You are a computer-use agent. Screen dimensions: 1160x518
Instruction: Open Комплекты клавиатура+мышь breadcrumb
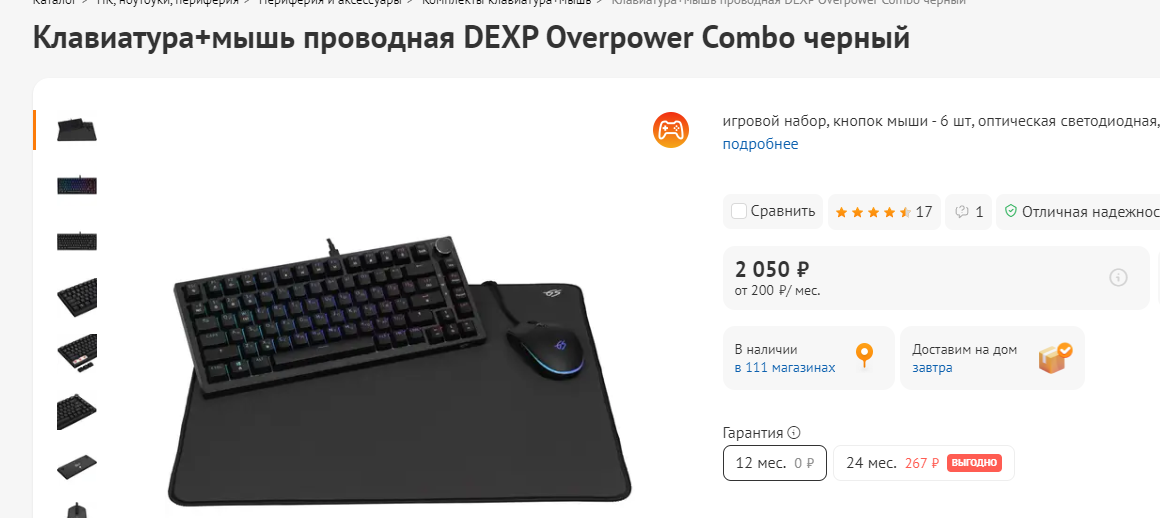point(506,2)
